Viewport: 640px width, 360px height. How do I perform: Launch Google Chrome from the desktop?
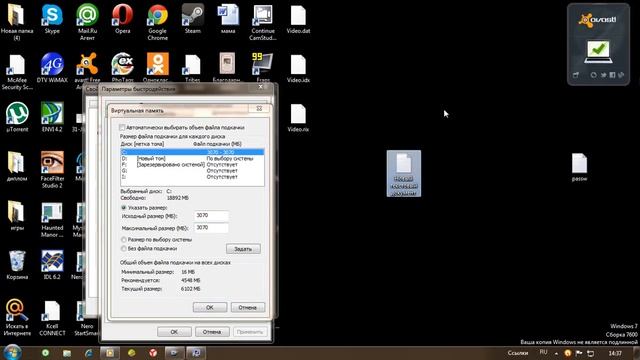[158, 21]
